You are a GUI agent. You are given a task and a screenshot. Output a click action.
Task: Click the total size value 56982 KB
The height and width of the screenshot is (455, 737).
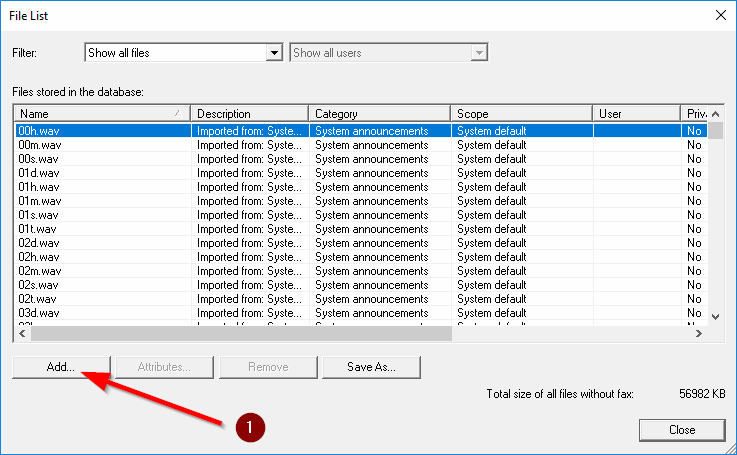702,394
